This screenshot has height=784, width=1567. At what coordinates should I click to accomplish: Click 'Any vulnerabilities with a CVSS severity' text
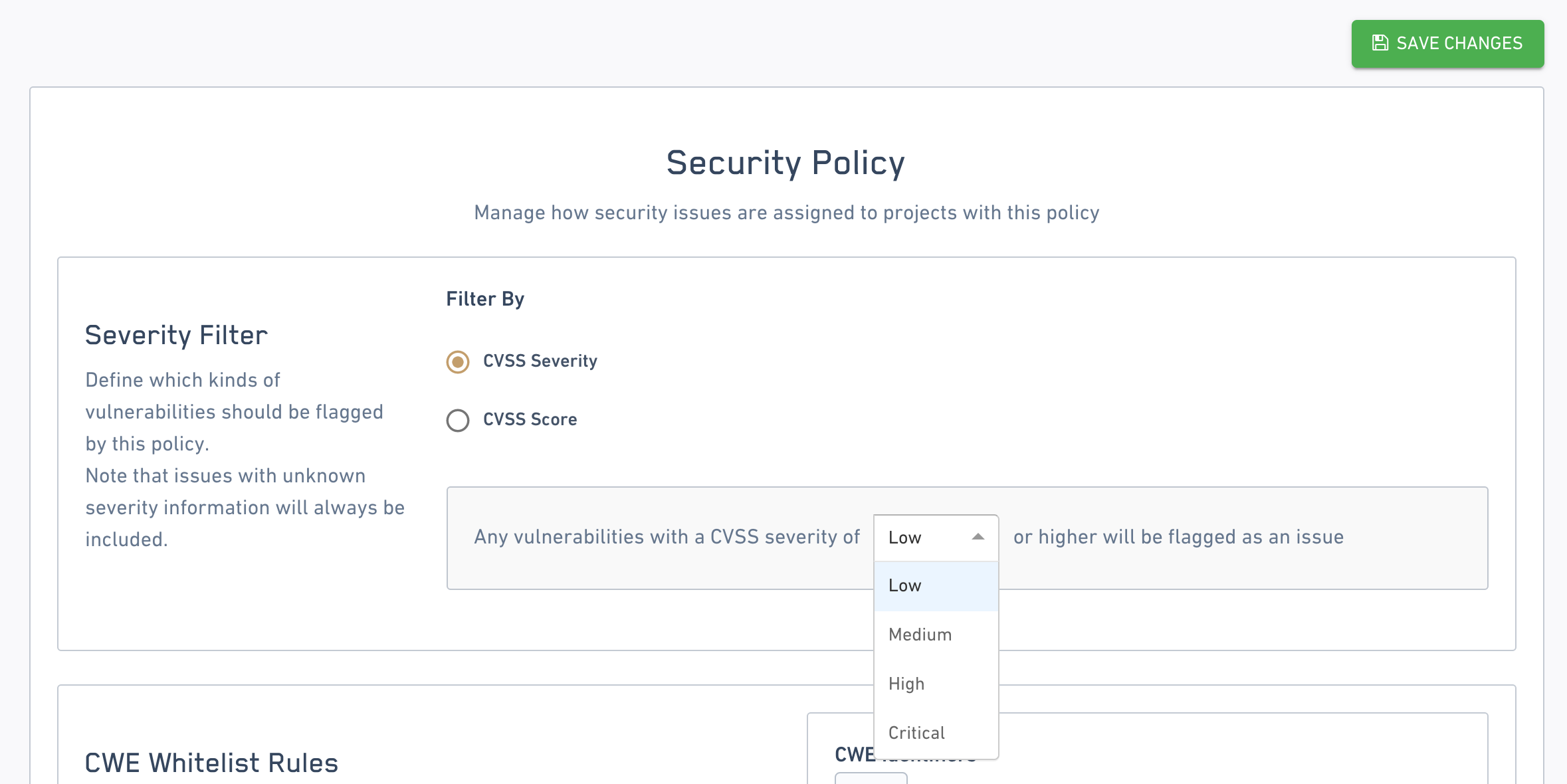coord(667,537)
